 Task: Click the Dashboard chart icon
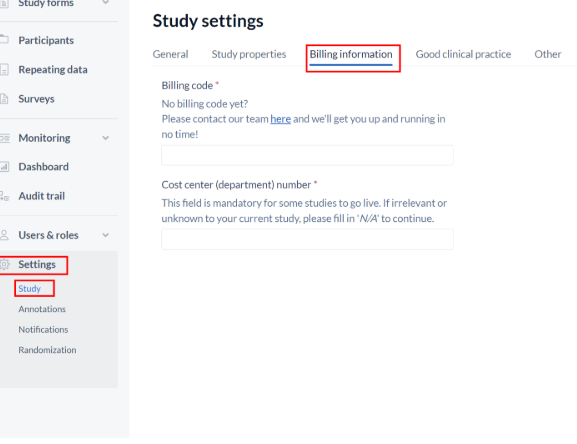(x=4, y=167)
